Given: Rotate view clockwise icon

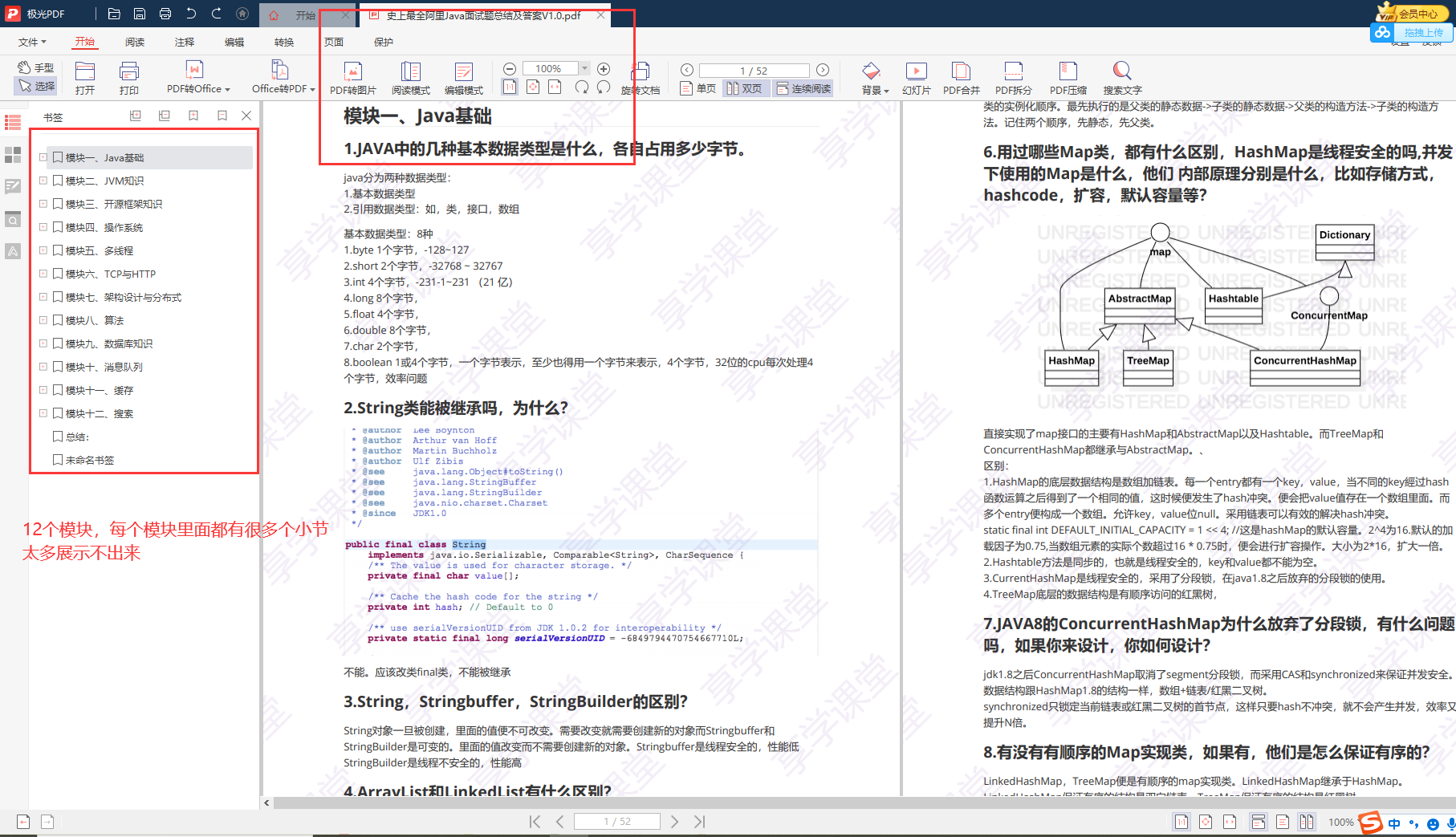Looking at the screenshot, I should click(x=582, y=87).
